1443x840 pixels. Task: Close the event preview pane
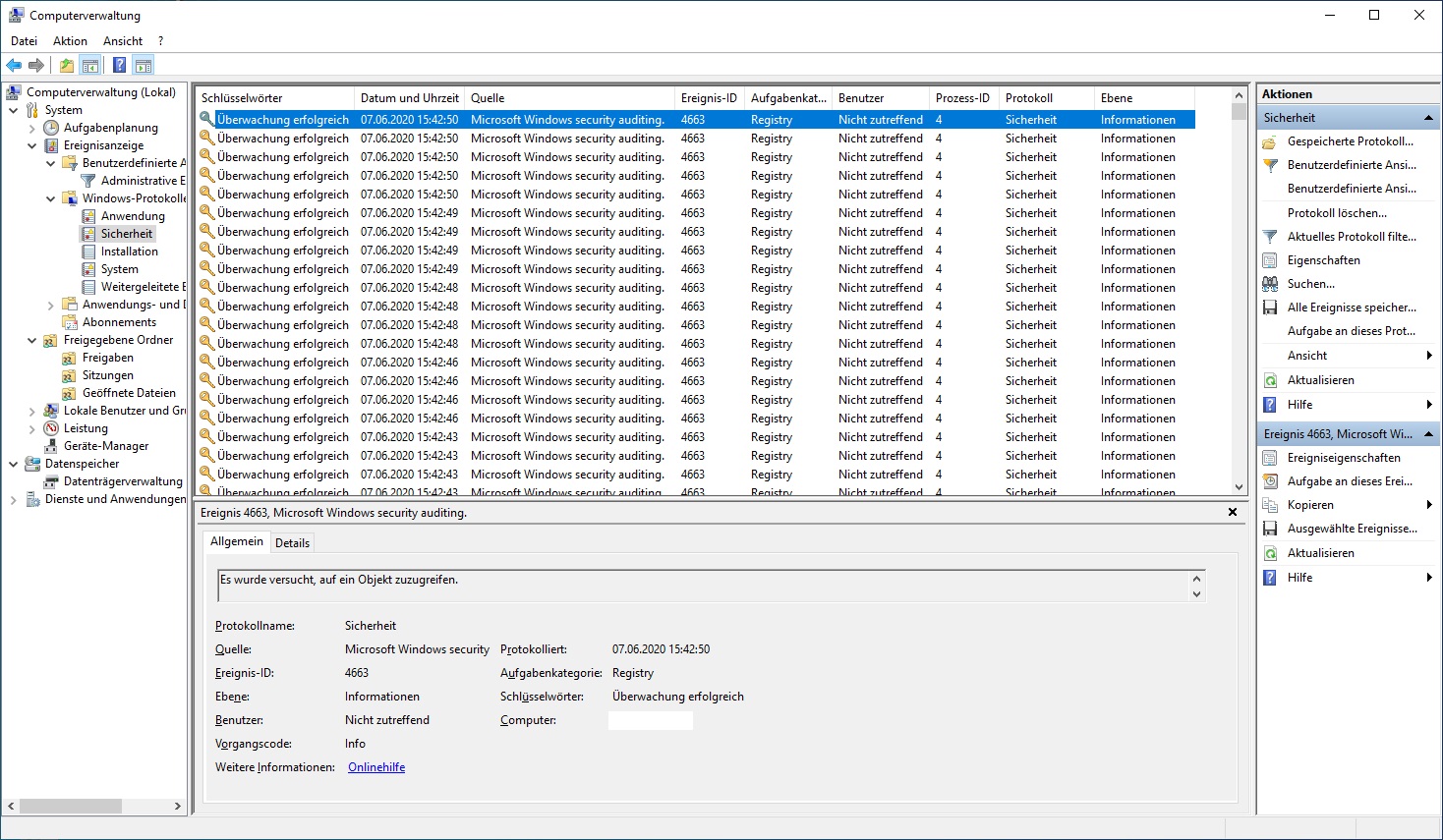[1233, 512]
